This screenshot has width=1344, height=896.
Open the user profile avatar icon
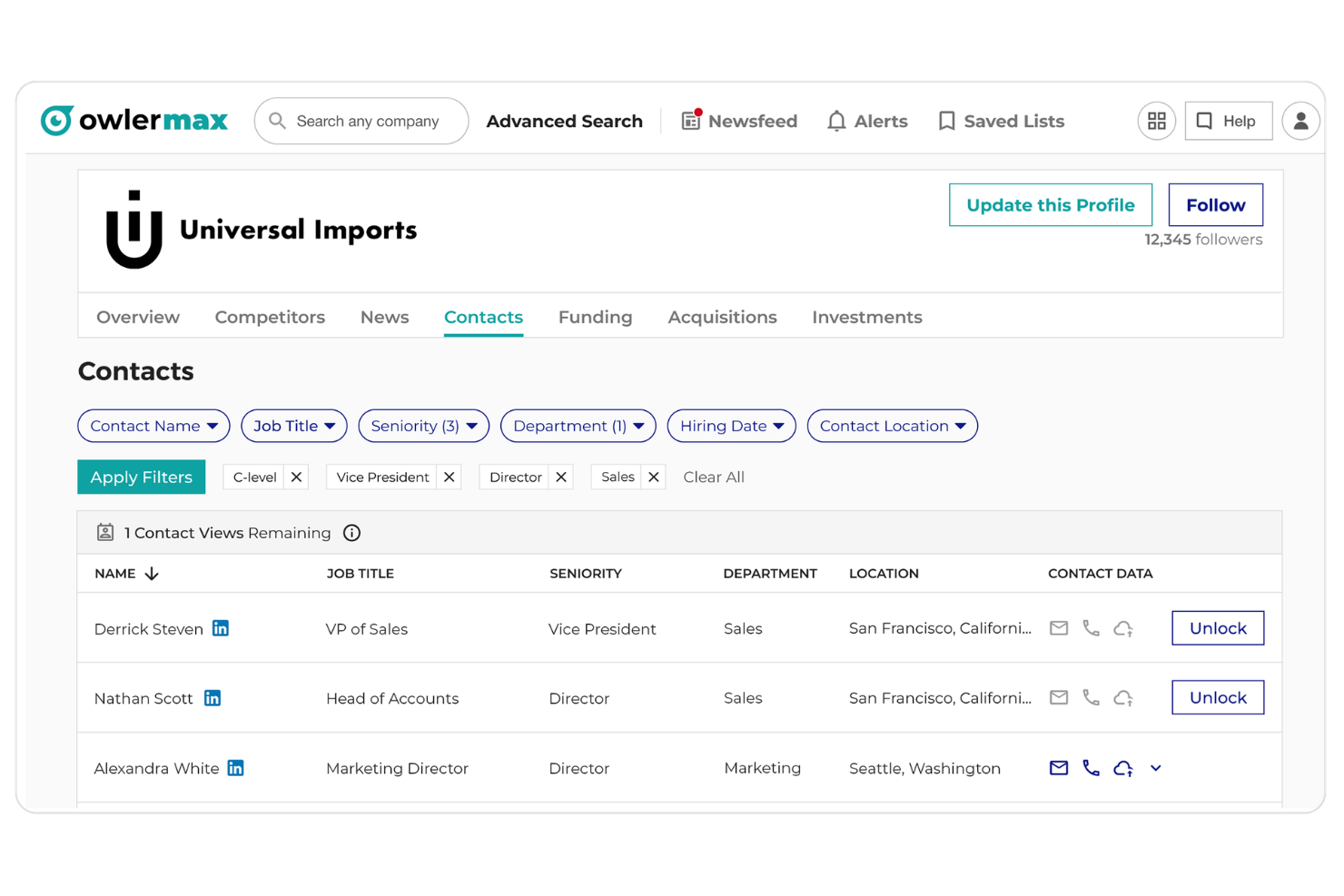(1300, 120)
